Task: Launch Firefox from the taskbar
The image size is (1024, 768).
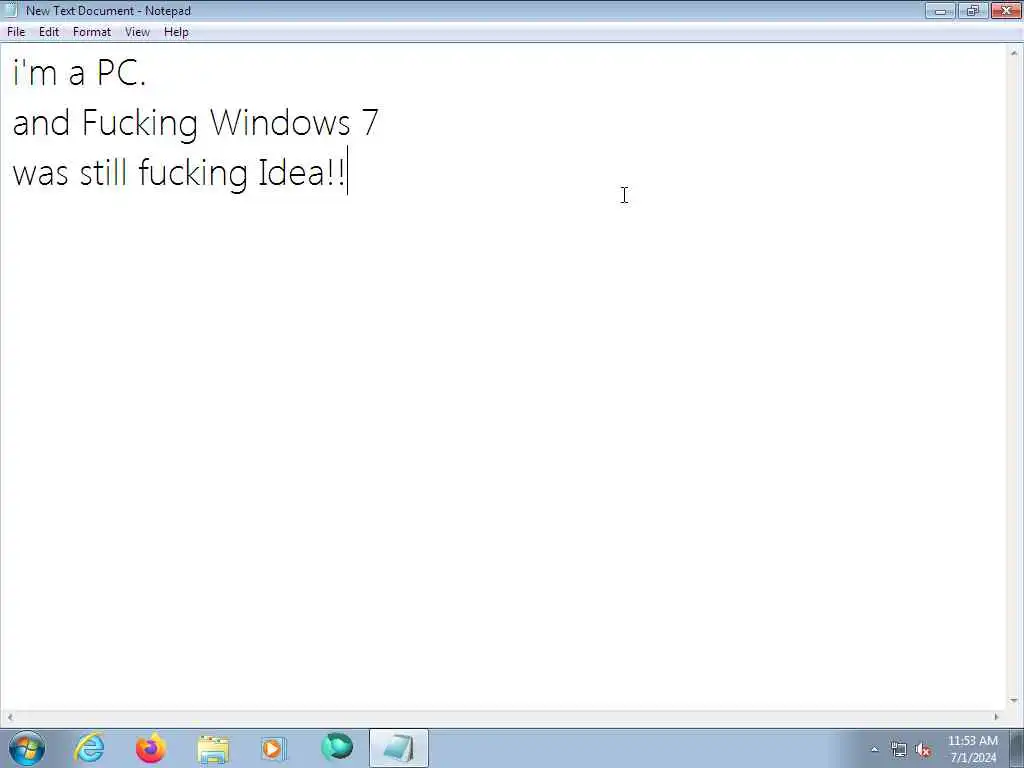Action: (x=151, y=748)
